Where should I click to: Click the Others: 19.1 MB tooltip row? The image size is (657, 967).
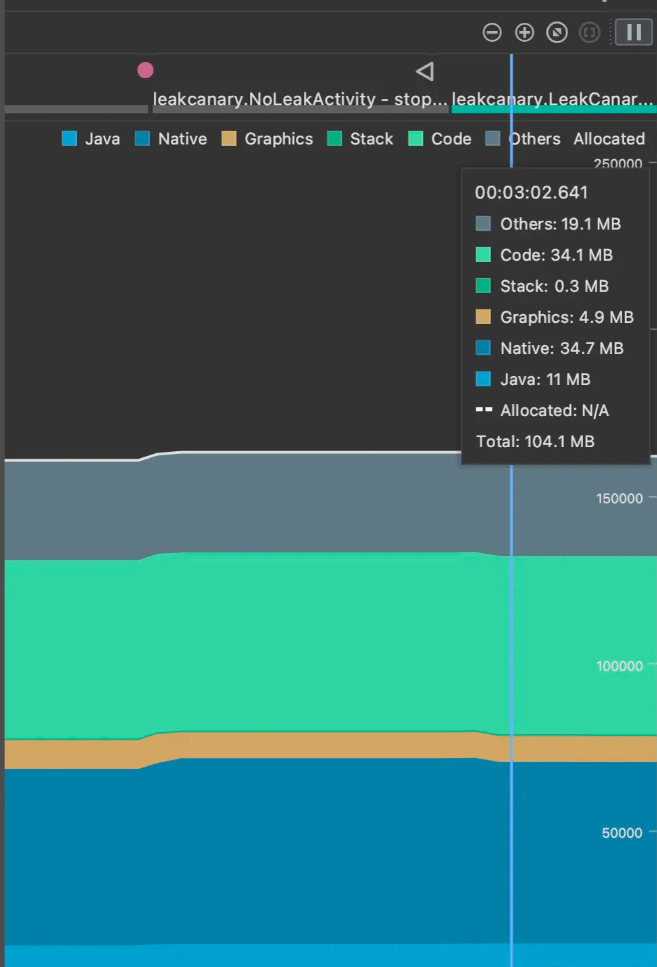(548, 224)
